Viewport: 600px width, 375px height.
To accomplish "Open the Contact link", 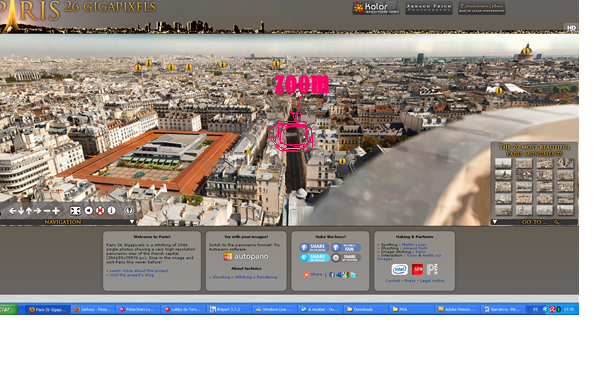I will 393,280.
